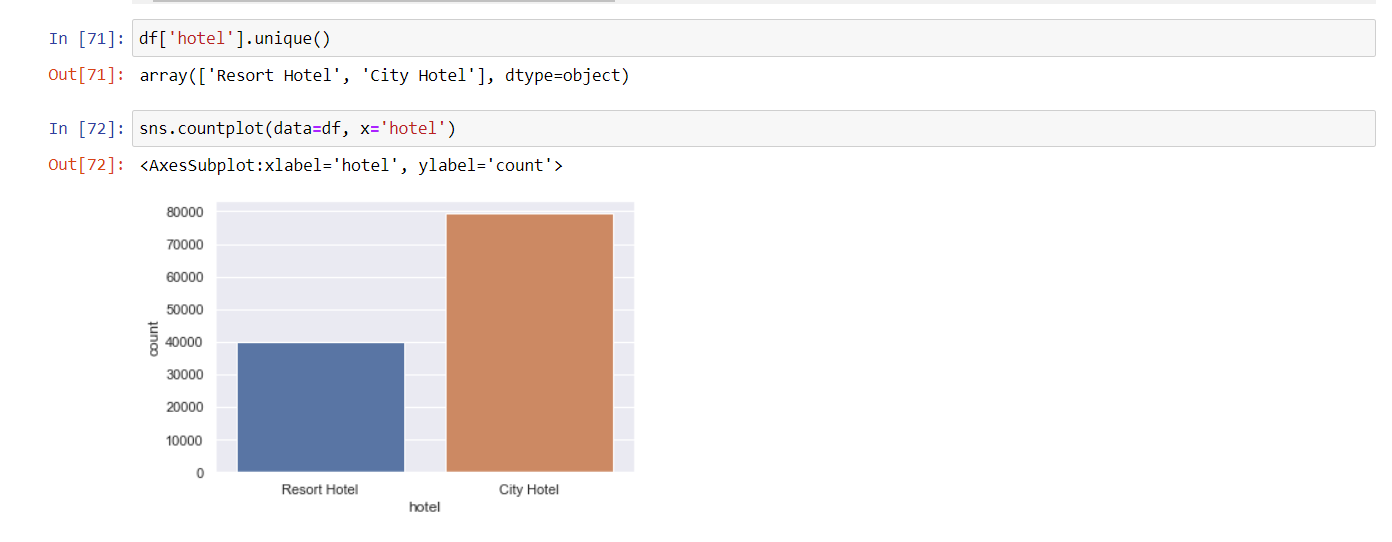This screenshot has width=1392, height=542.
Task: Click the 40000 y-axis tick label
Action: pyautogui.click(x=186, y=342)
